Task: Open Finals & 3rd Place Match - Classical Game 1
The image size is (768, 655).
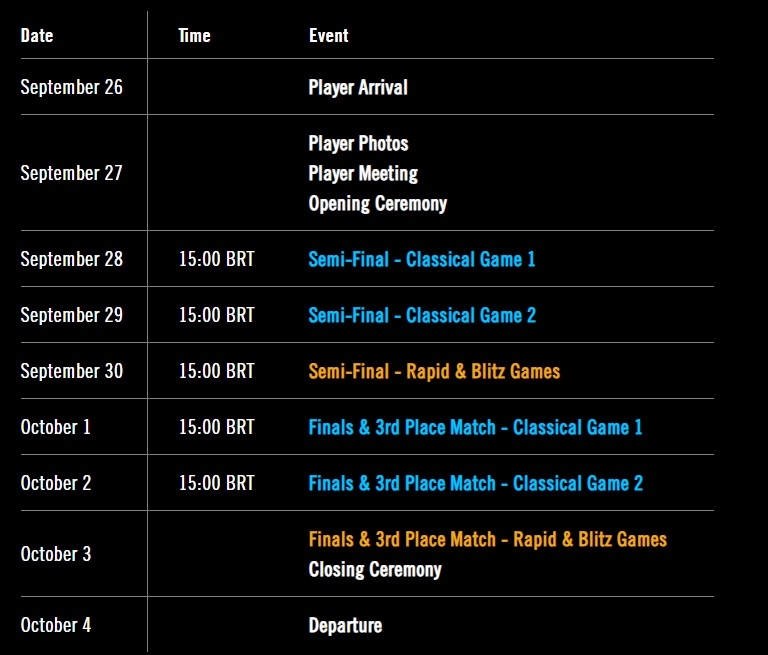Action: point(475,427)
